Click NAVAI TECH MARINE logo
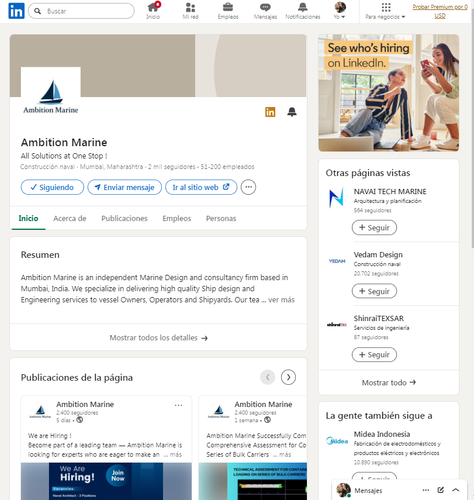Viewport: 474px width, 500px height. (336, 198)
